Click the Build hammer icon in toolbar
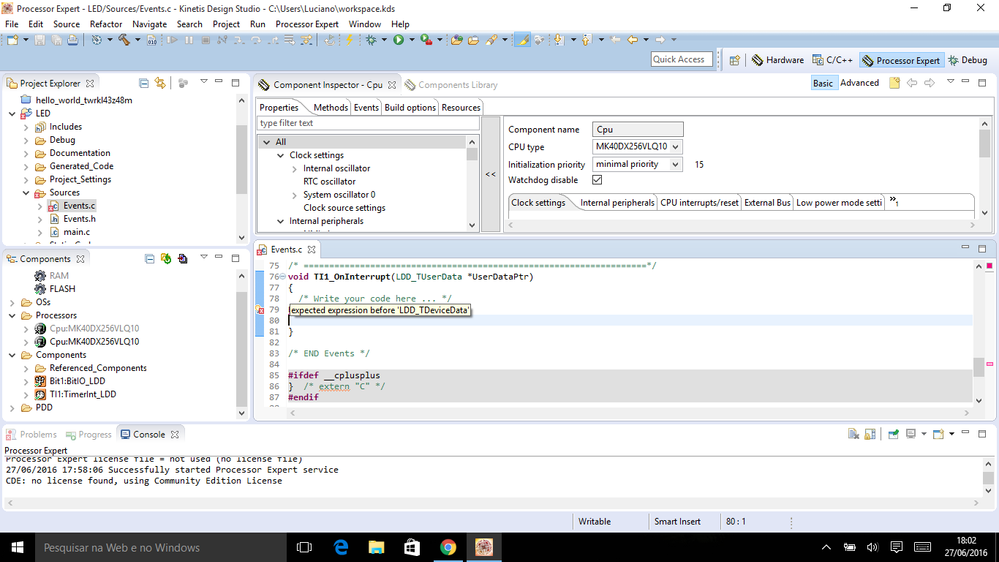 [x=123, y=40]
